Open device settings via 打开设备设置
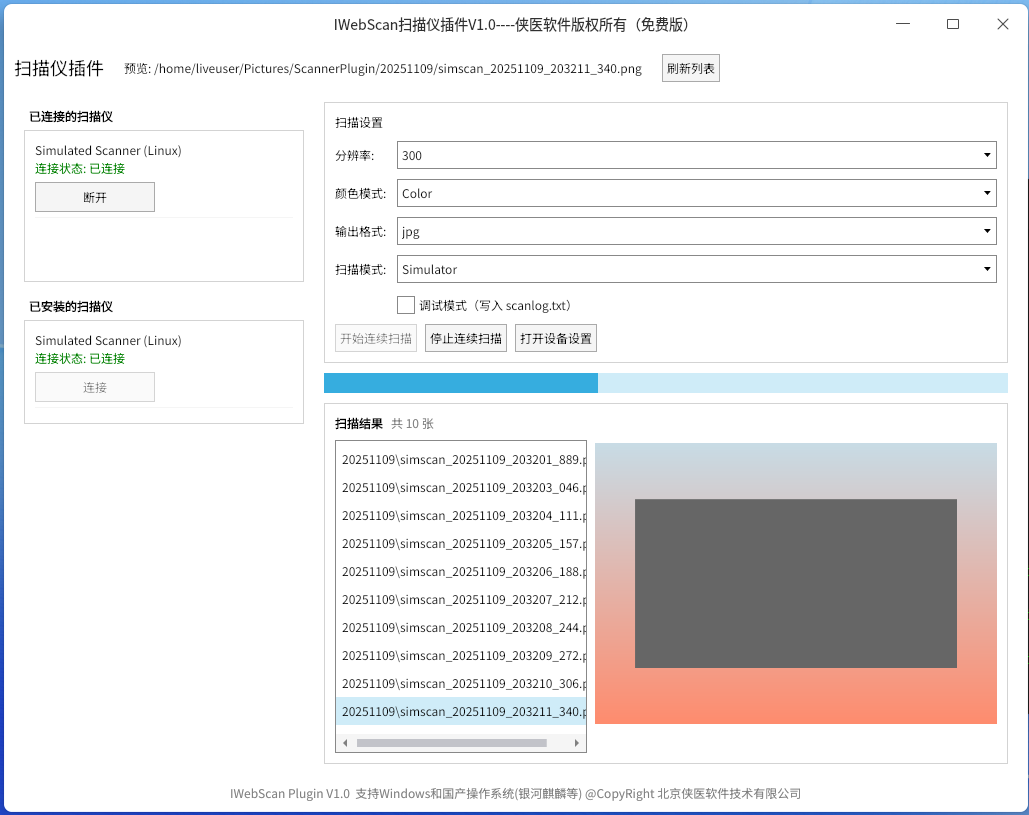The image size is (1029, 815). [x=556, y=338]
